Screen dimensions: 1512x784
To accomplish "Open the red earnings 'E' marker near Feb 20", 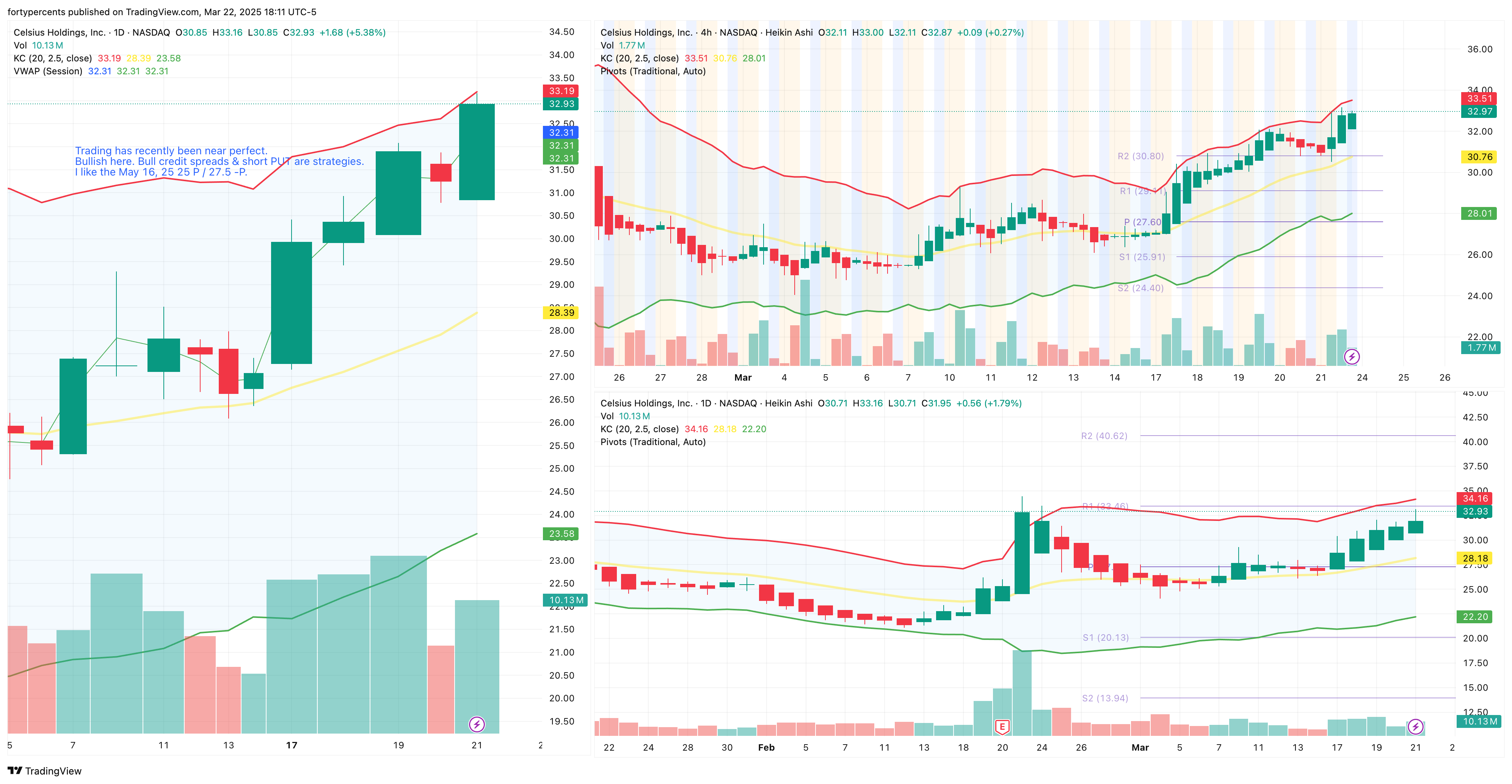I will pyautogui.click(x=1002, y=727).
